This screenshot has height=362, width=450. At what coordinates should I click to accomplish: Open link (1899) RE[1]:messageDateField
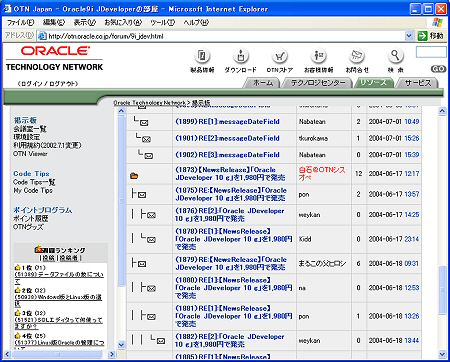pyautogui.click(x=227, y=122)
